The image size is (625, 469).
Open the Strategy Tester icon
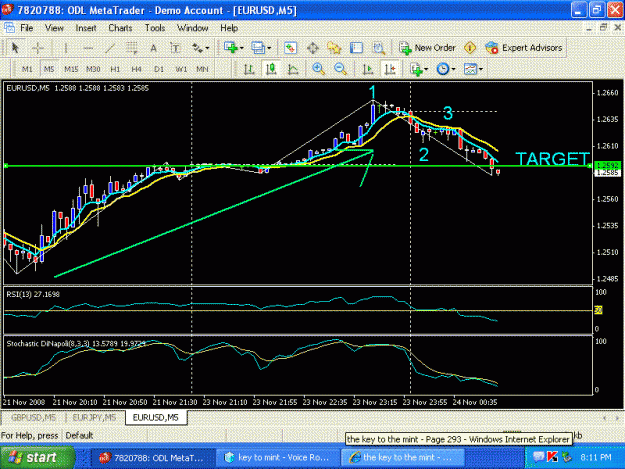(378, 48)
